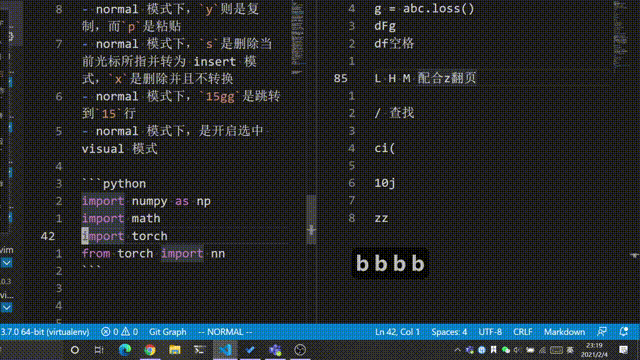Viewport: 640px width, 360px height.
Task: Click the ```python code fence line
Action: pos(114,184)
